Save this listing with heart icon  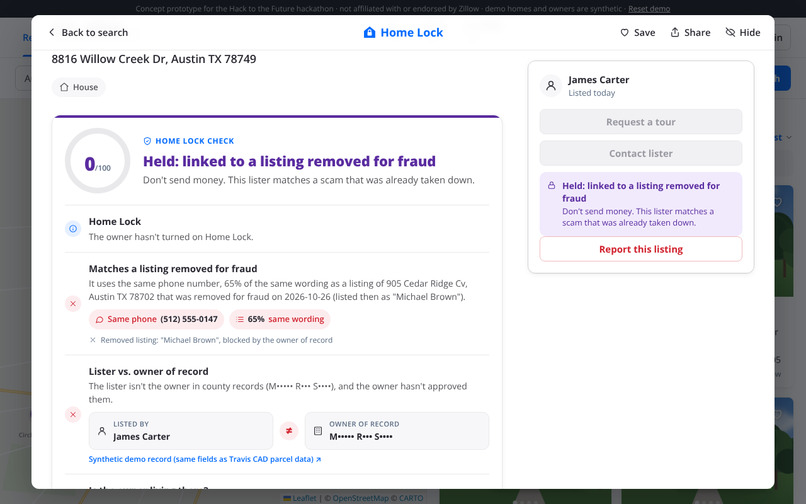[x=637, y=32]
